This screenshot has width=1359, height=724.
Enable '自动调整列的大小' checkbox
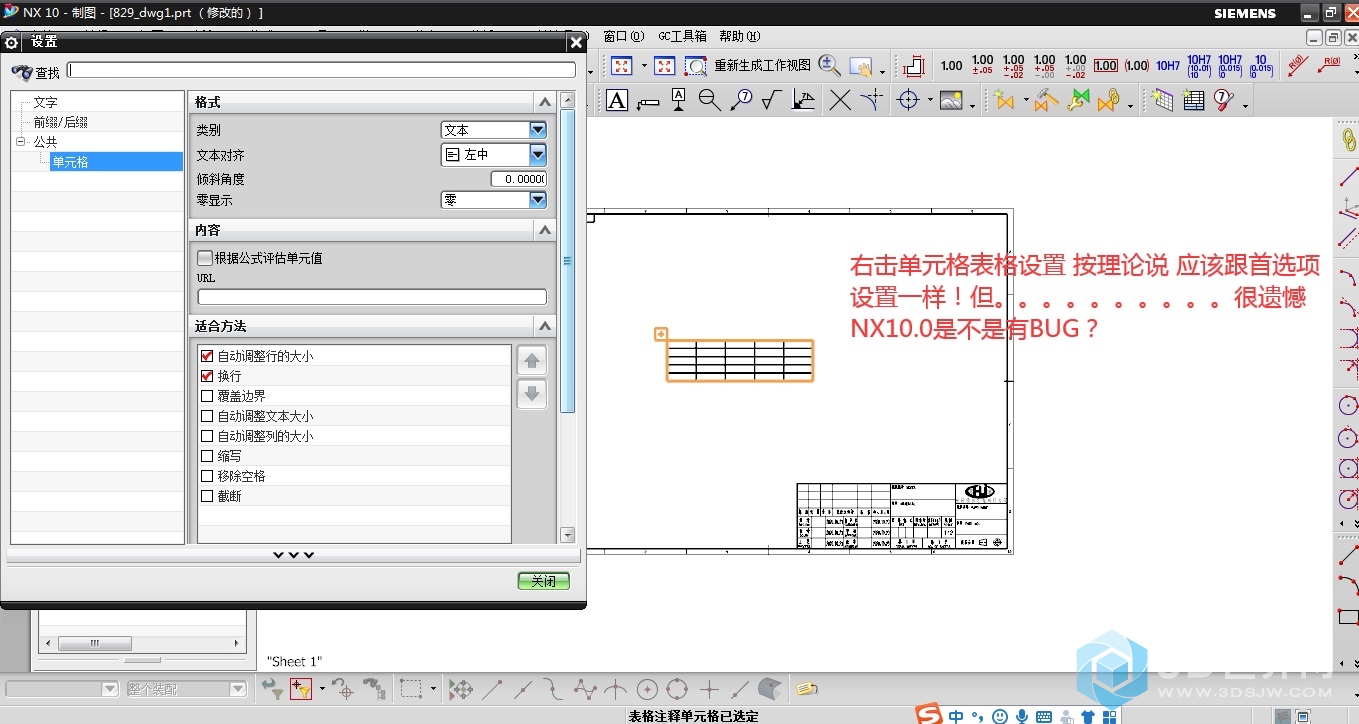pos(207,436)
